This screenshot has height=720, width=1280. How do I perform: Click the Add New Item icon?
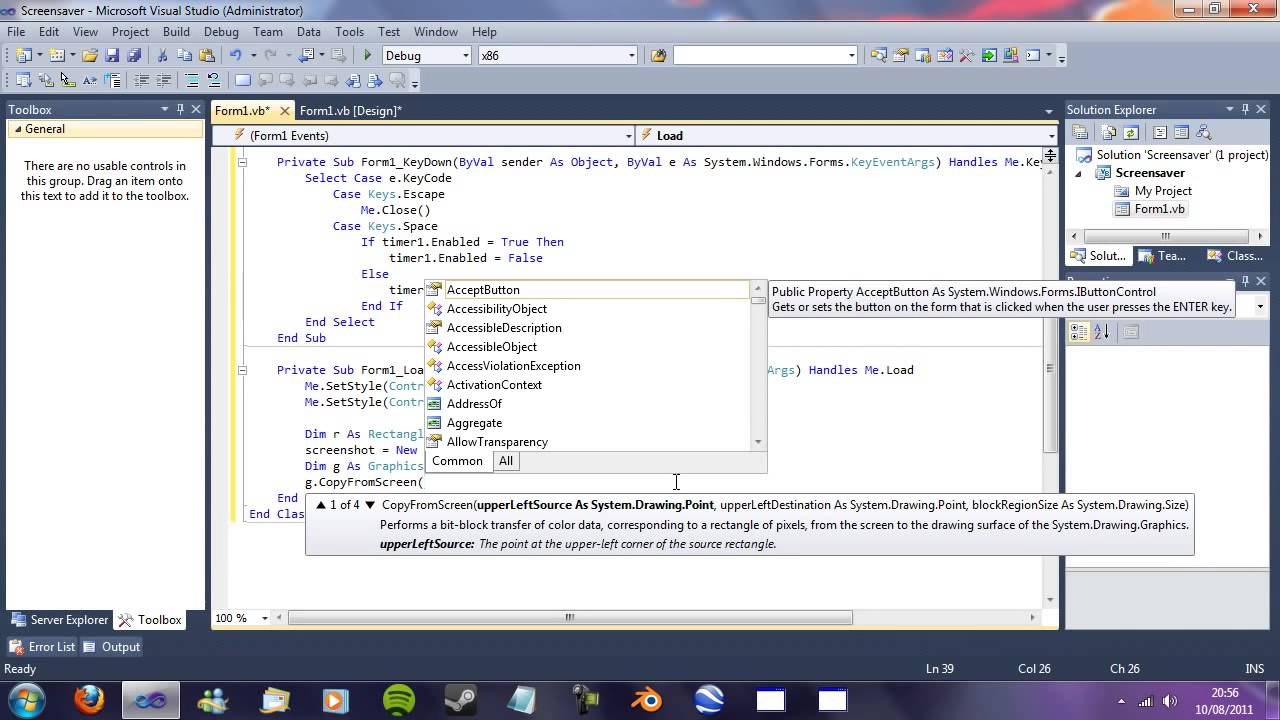57,55
